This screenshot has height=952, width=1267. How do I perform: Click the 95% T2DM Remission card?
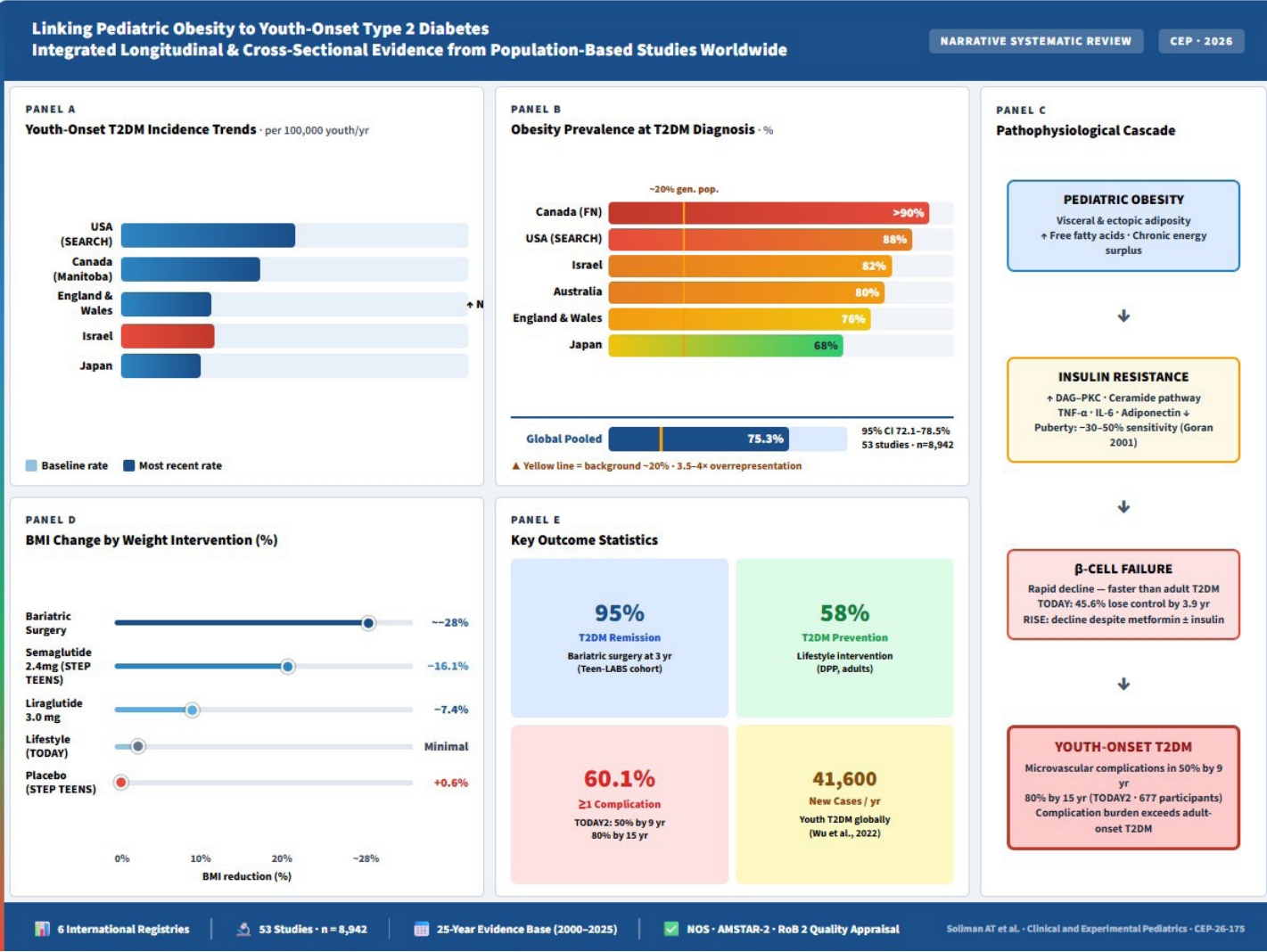coord(620,638)
